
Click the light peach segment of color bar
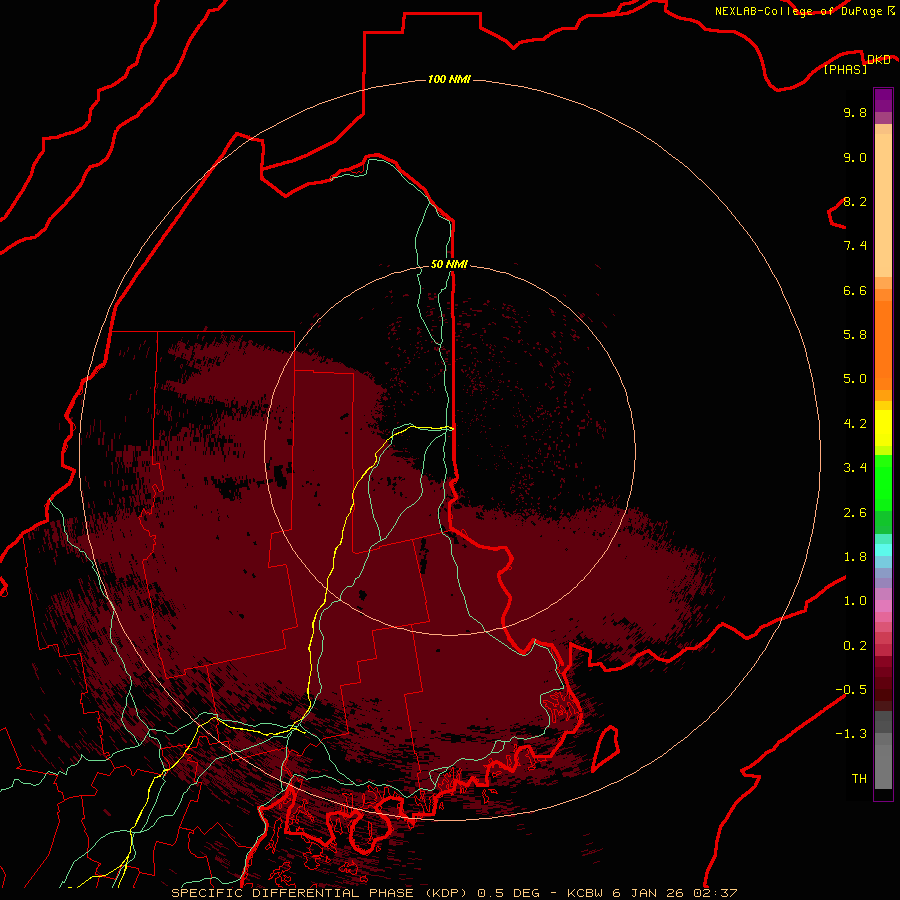point(883,205)
